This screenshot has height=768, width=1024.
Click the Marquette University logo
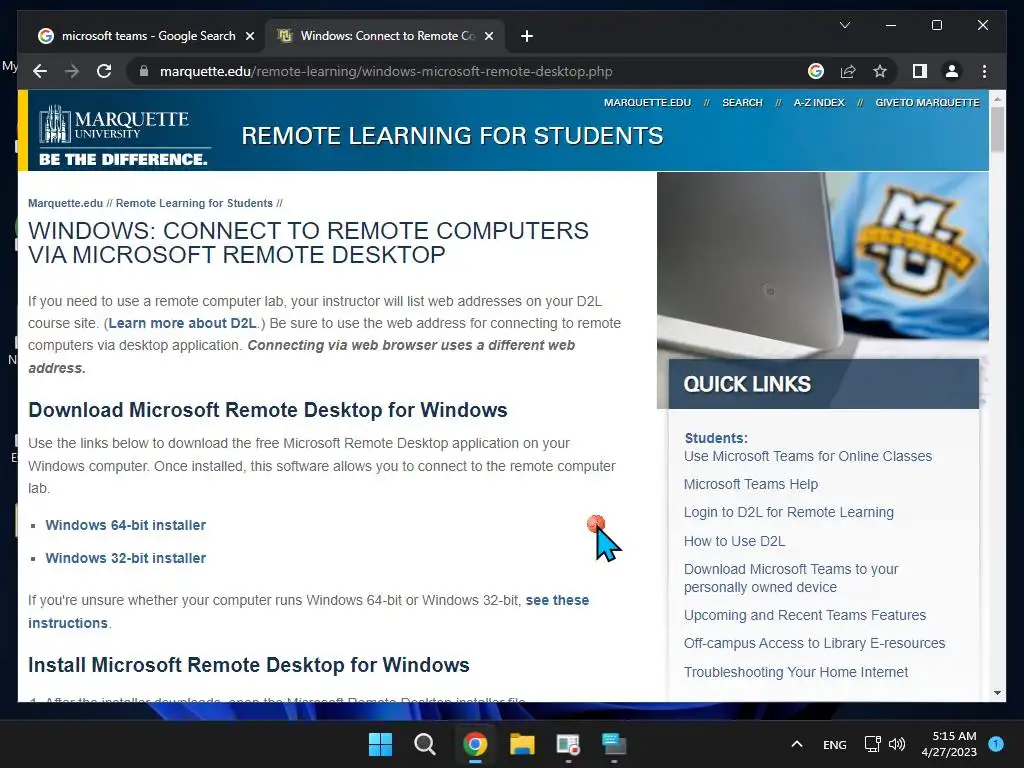point(123,135)
